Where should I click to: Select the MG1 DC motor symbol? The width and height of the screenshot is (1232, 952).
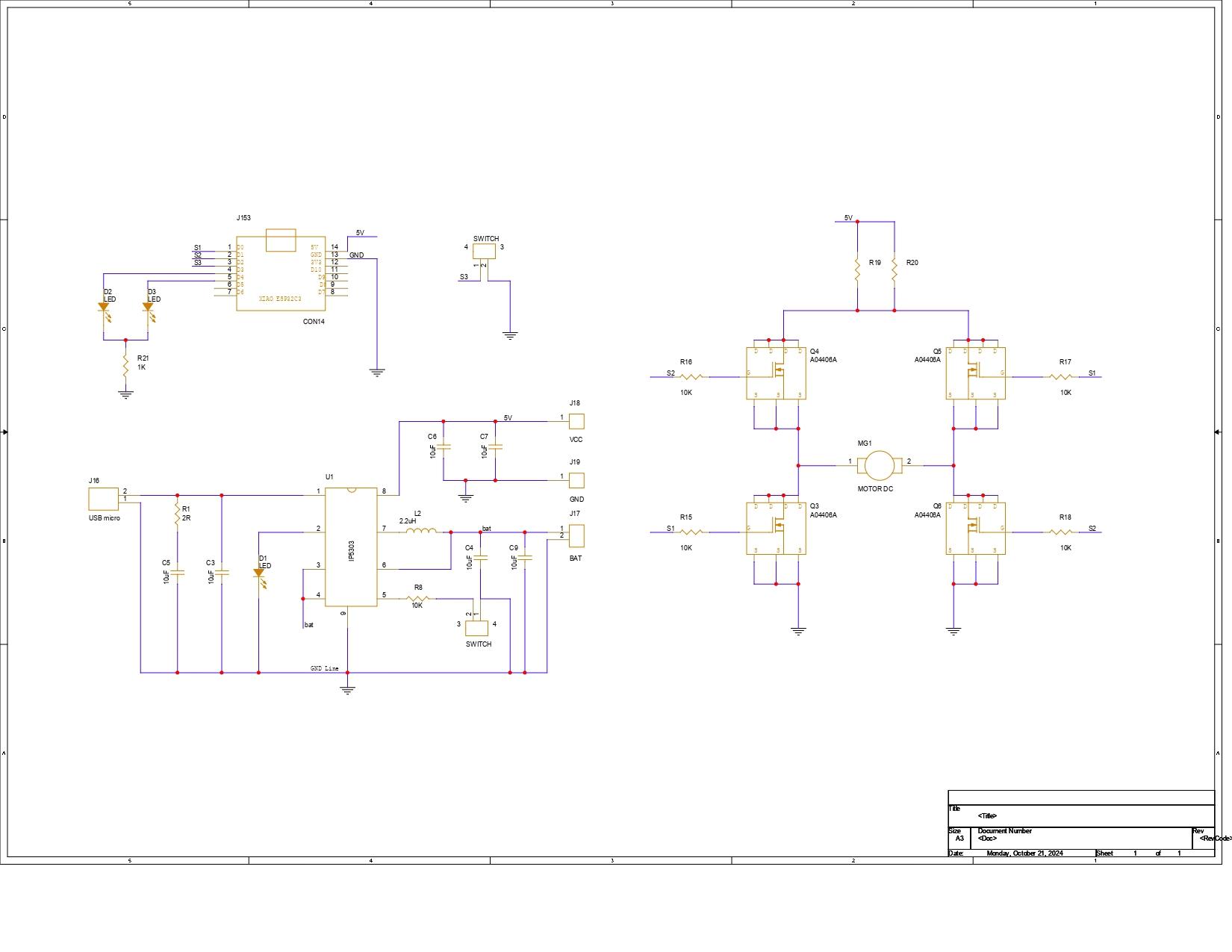pyautogui.click(x=880, y=465)
